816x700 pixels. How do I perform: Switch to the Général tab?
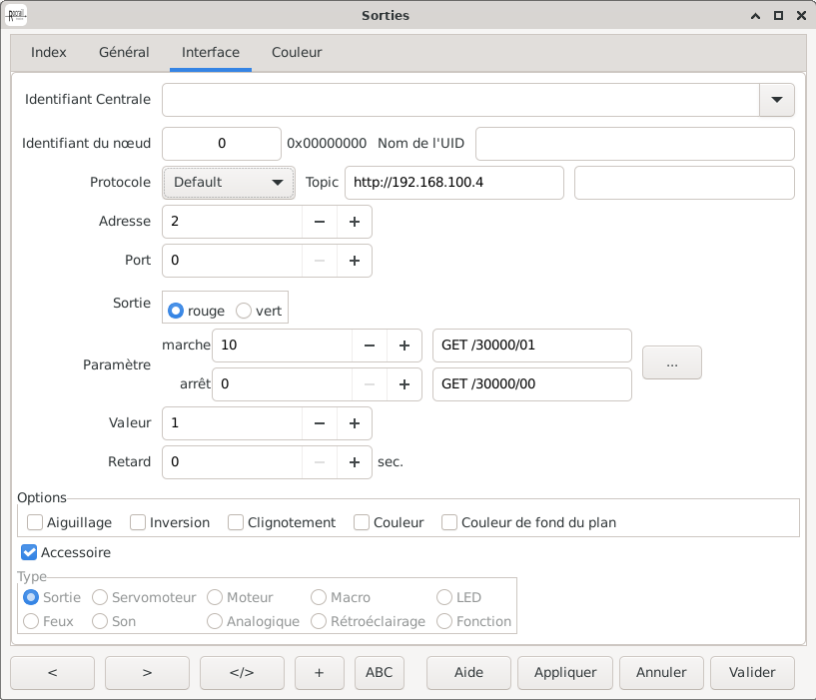(124, 52)
